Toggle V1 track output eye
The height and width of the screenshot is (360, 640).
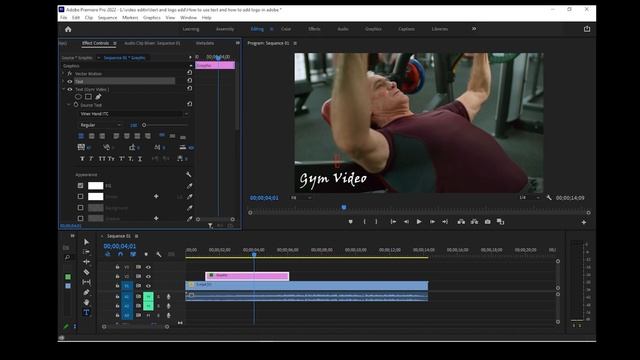148,286
